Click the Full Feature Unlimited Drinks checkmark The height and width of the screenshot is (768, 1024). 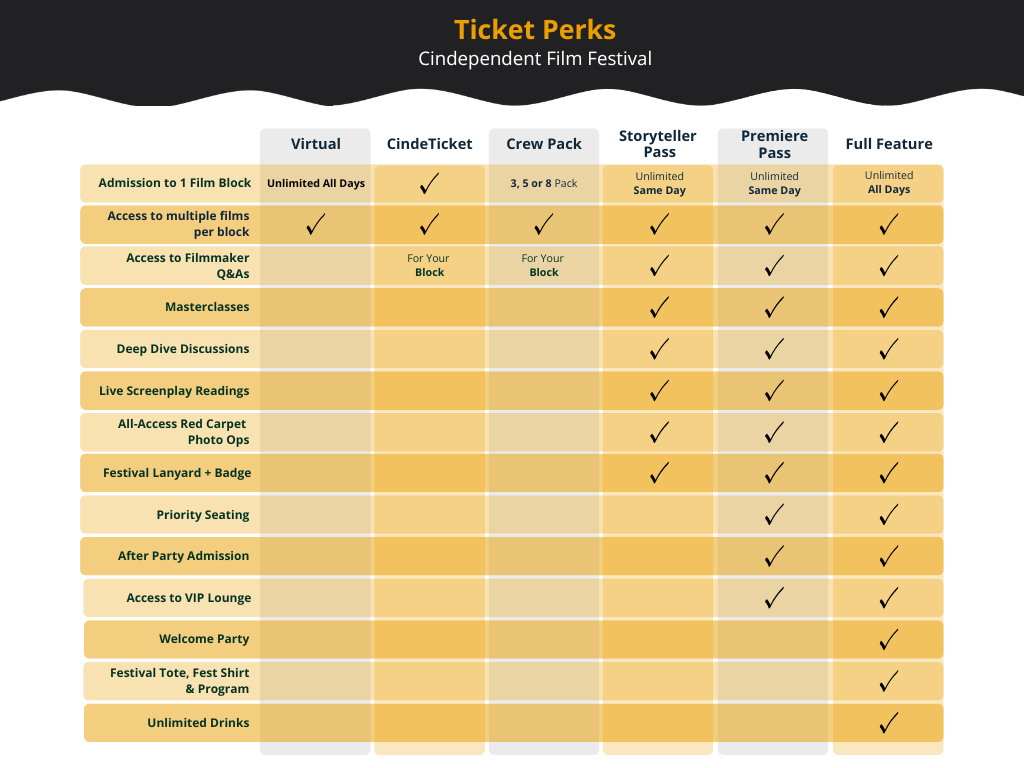click(889, 722)
